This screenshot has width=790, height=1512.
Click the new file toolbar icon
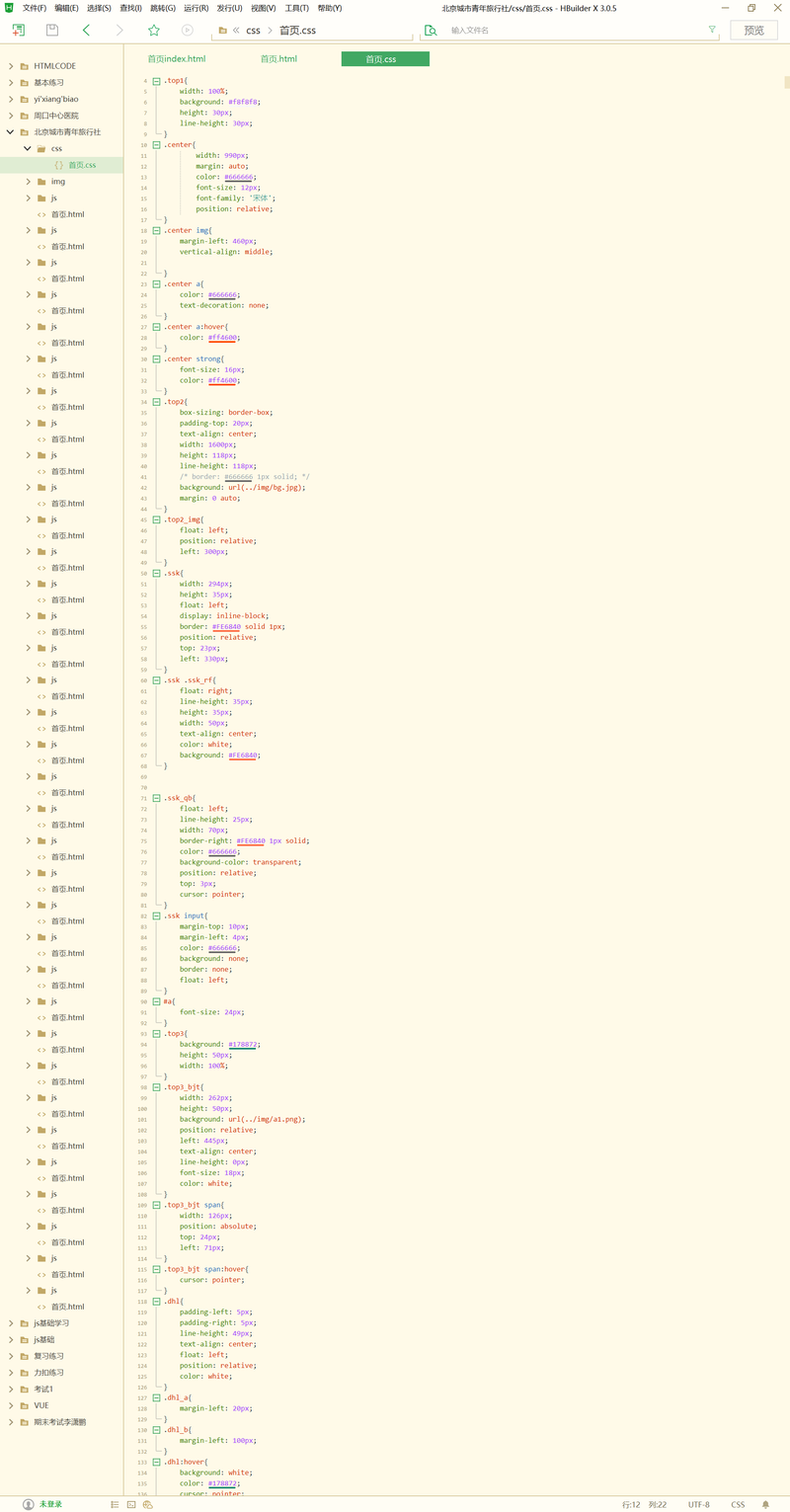pos(18,30)
